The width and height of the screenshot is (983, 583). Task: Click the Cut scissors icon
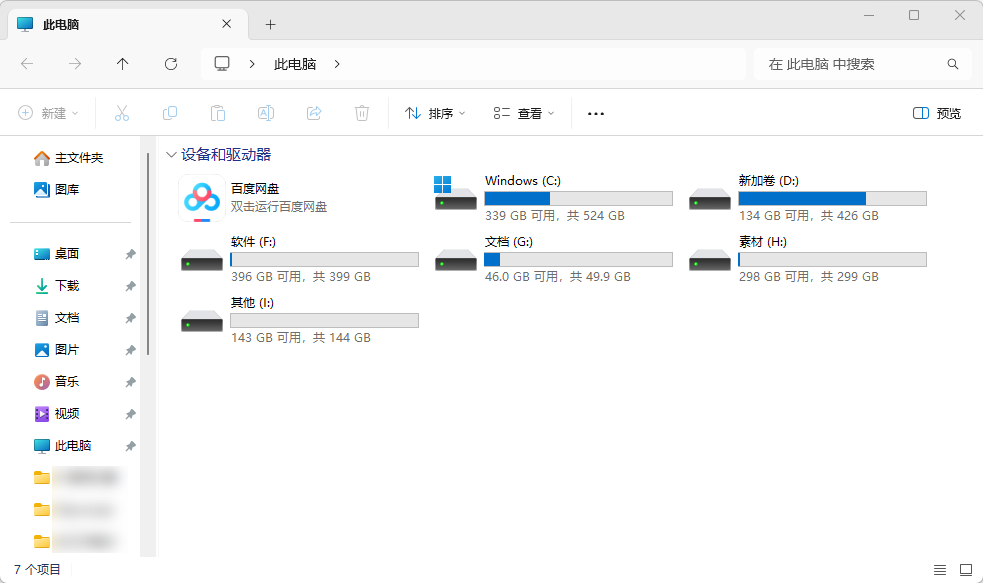[x=122, y=113]
